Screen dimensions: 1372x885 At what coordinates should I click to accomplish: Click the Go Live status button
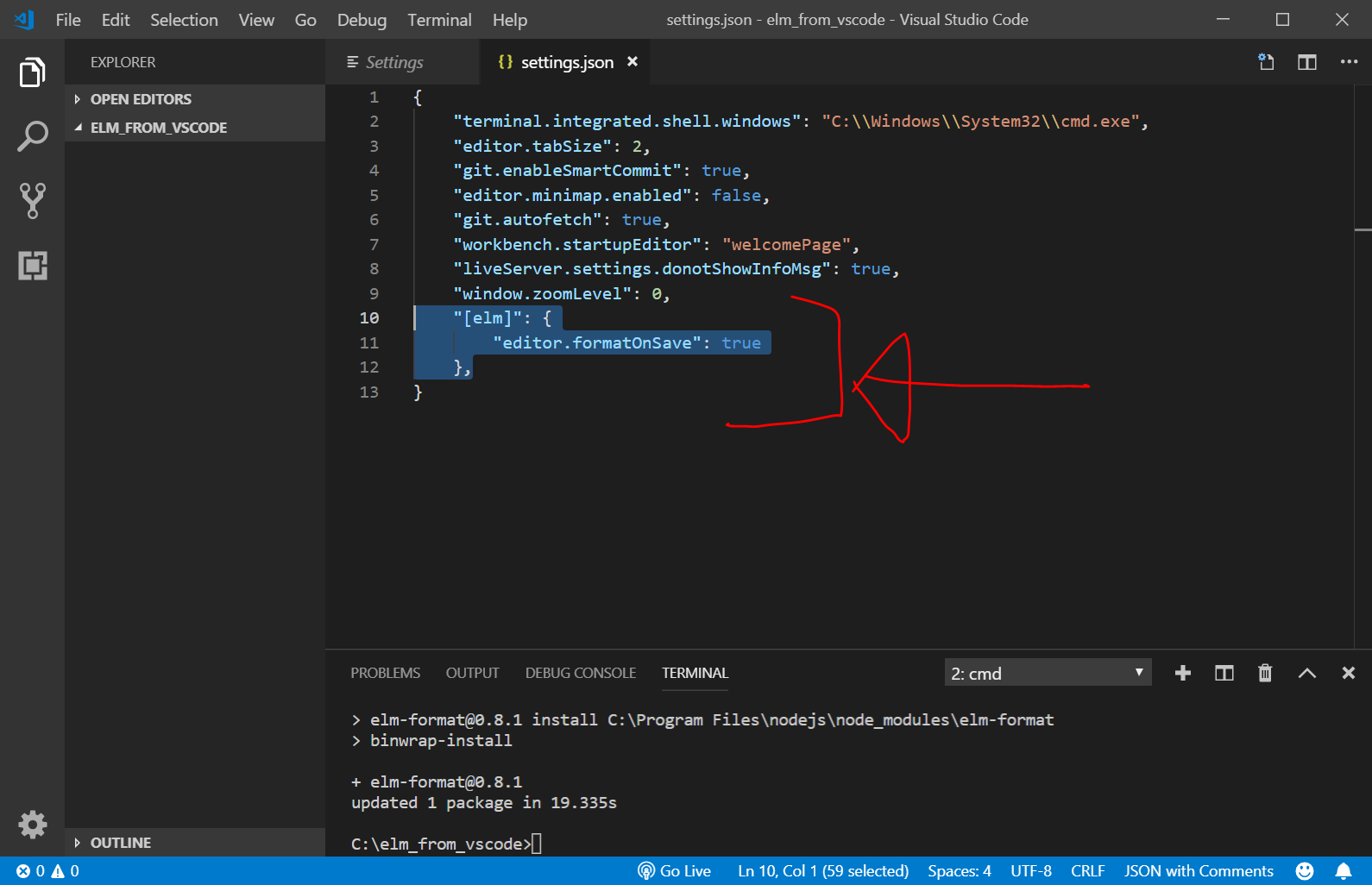point(675,871)
